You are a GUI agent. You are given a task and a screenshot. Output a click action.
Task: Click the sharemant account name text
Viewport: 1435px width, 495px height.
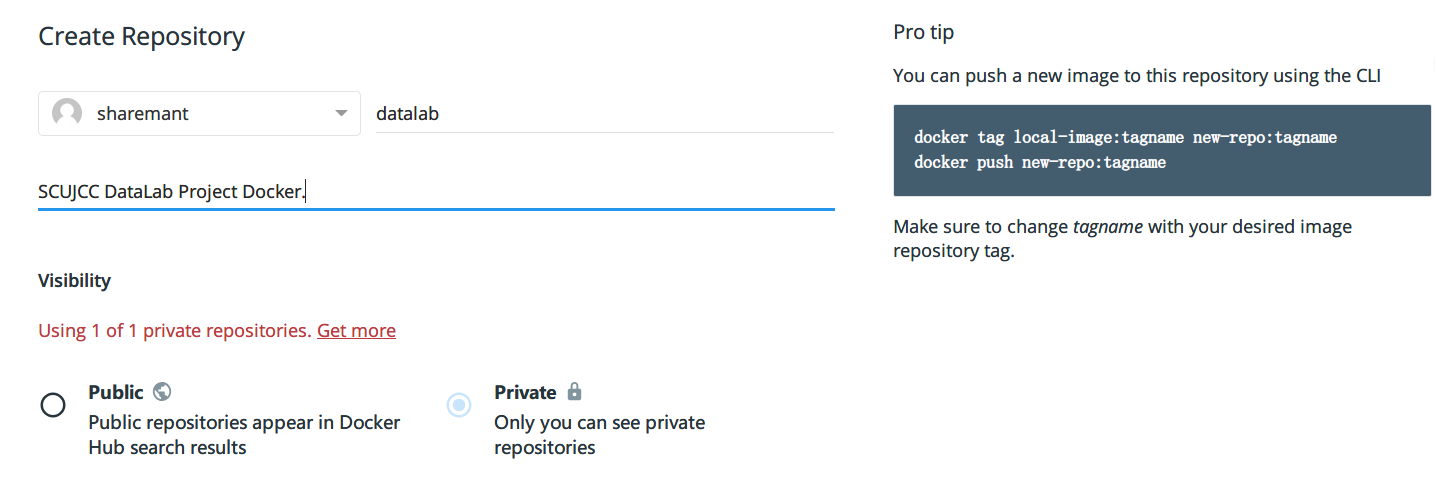[143, 114]
